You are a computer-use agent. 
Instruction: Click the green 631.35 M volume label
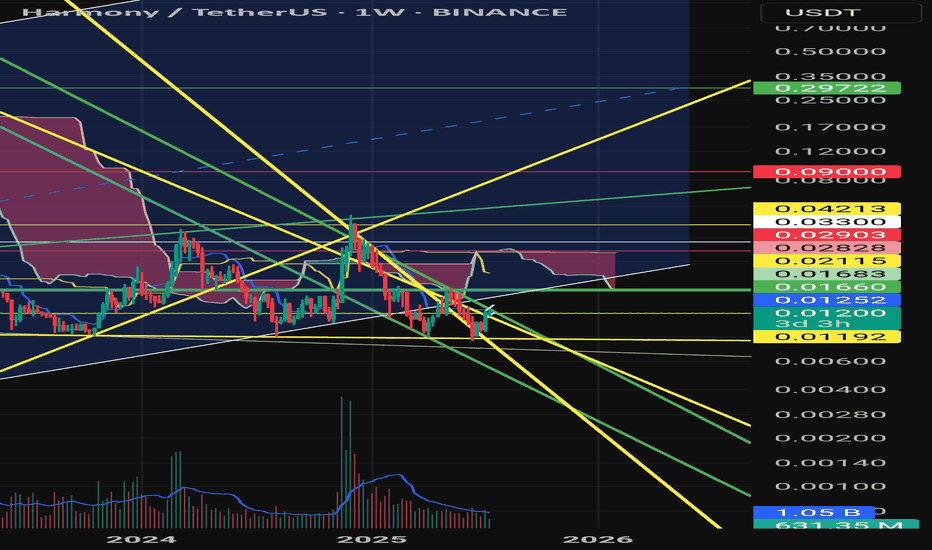point(835,524)
